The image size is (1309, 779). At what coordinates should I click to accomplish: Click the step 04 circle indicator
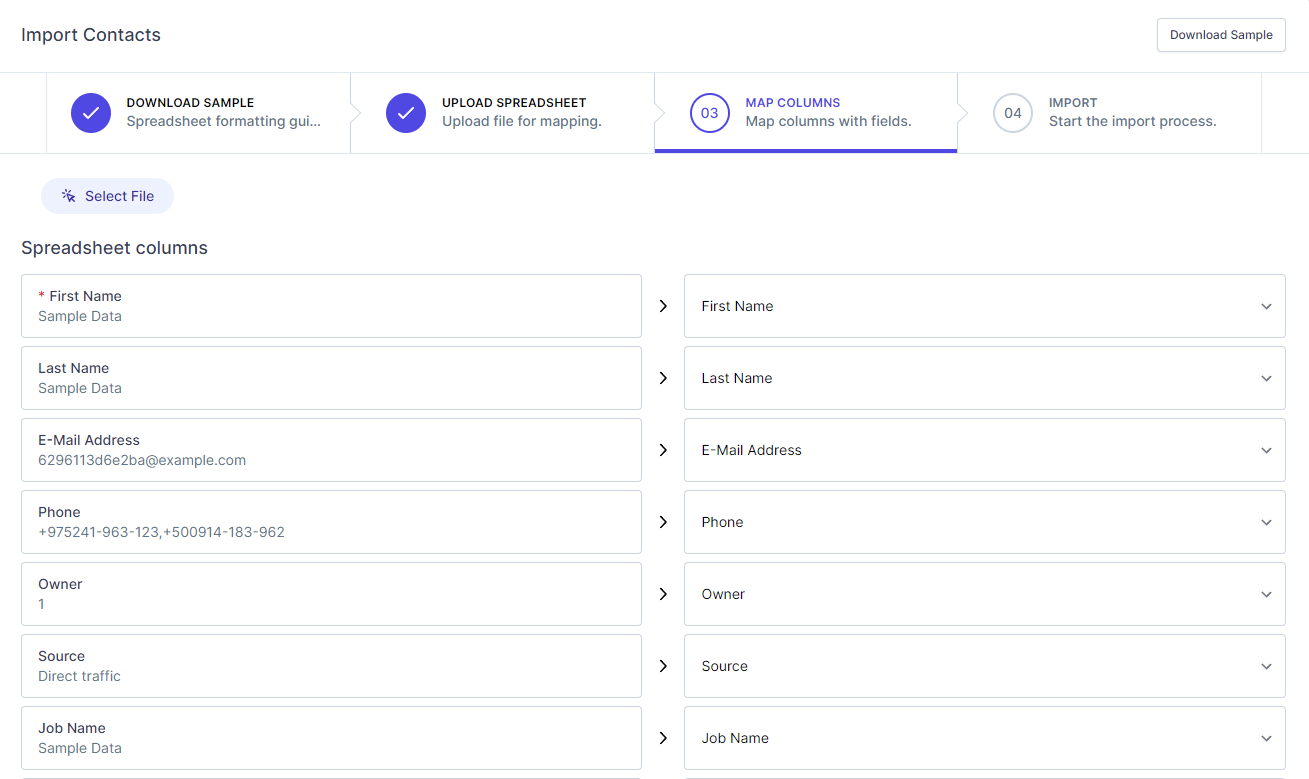(x=1012, y=113)
